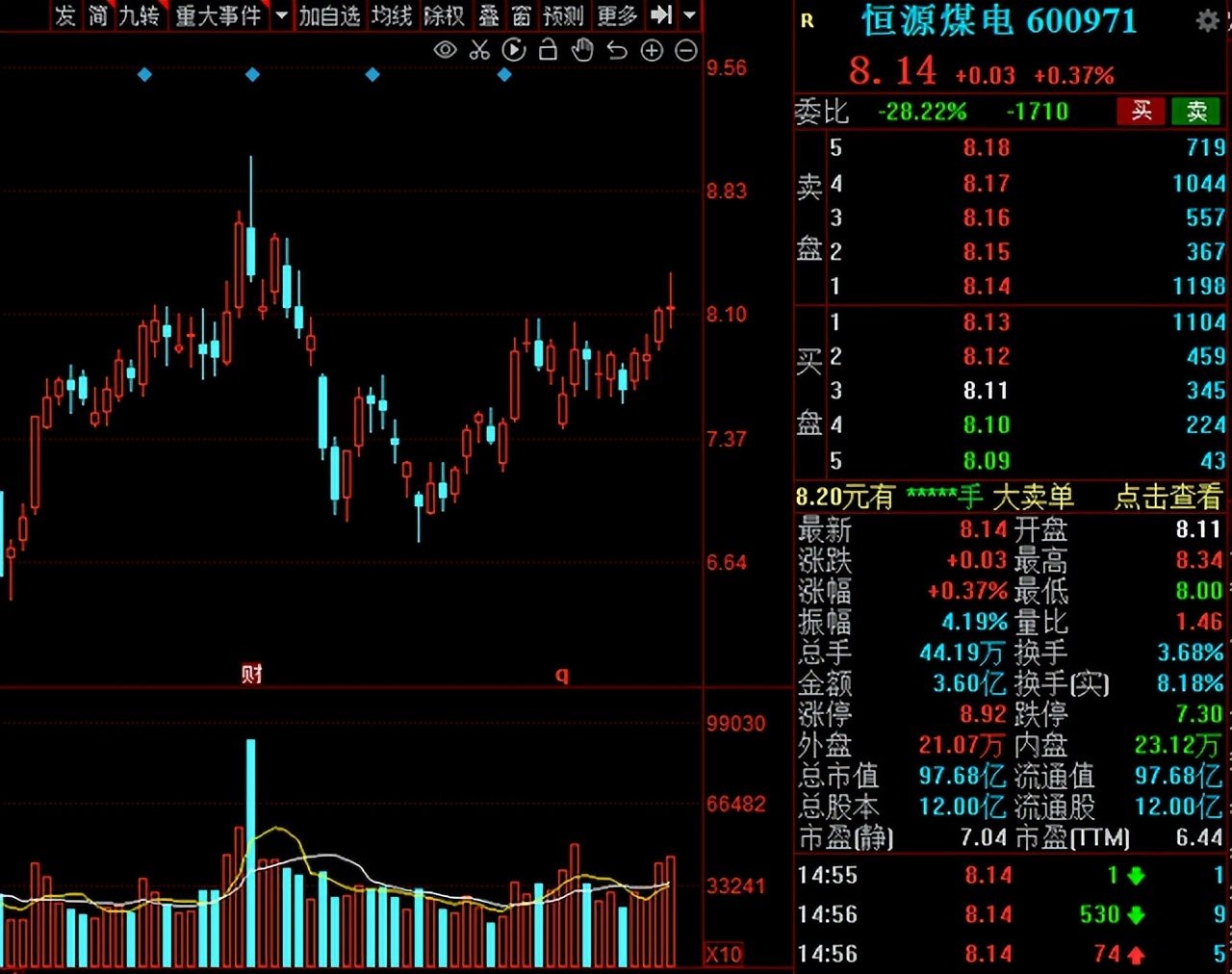The height and width of the screenshot is (974, 1232).
Task: Click the 涨停 limit-up price 8.92
Action: 983,714
